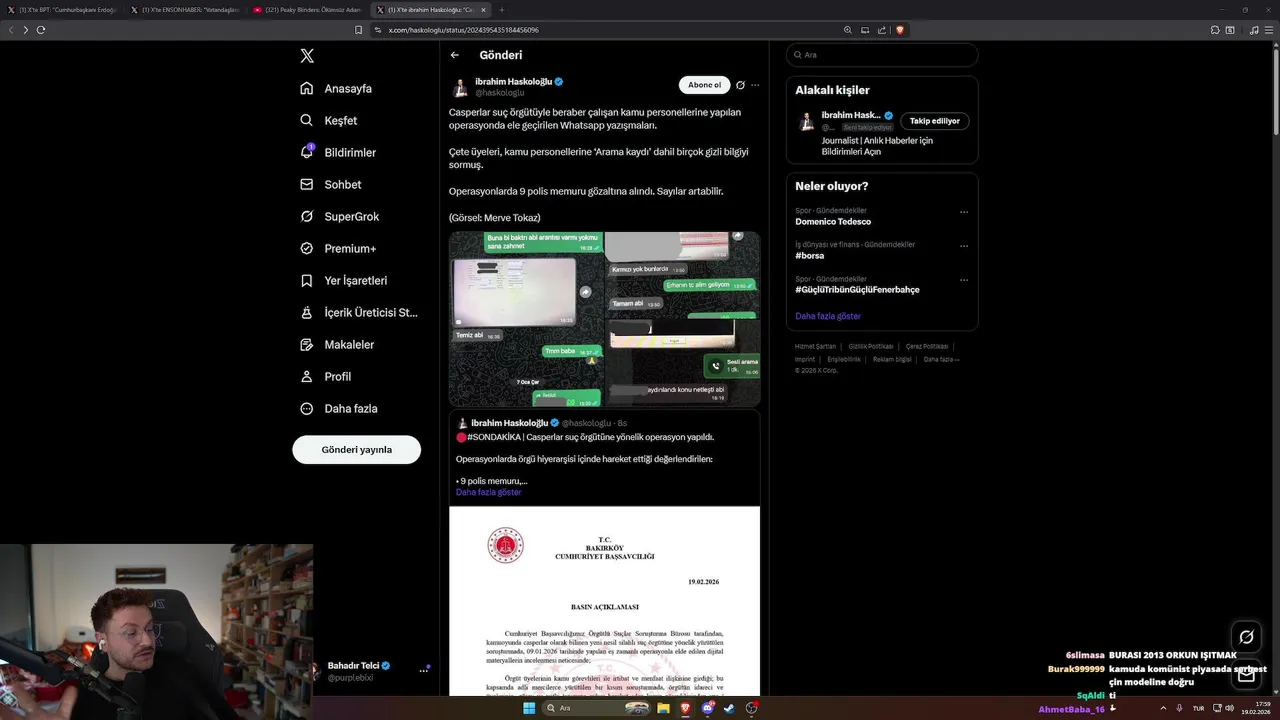Open İbrahim Haskoloğlu's avatar on the post
The width and height of the screenshot is (1280, 720).
460,87
